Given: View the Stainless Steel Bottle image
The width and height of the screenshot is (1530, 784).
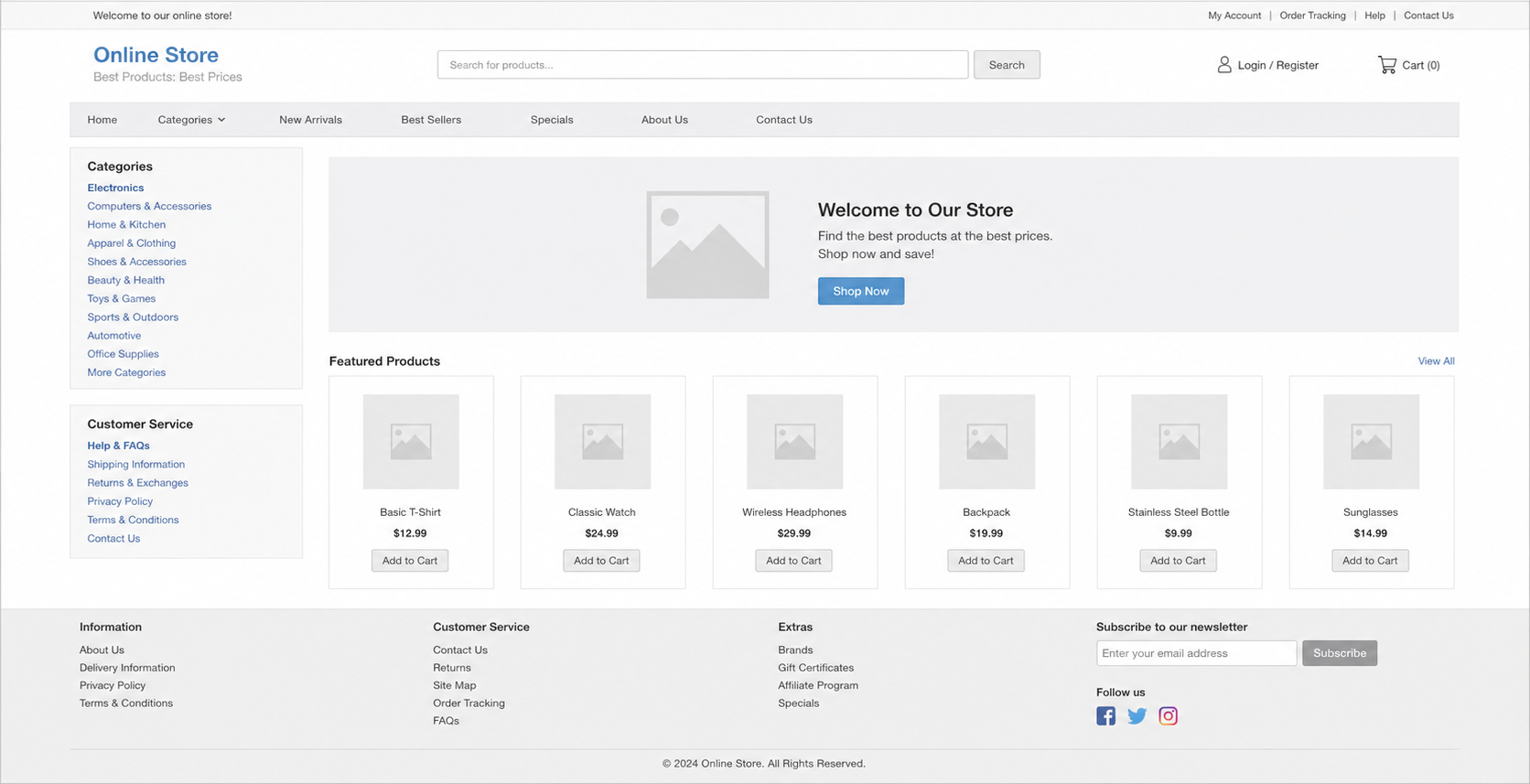Looking at the screenshot, I should [x=1179, y=442].
